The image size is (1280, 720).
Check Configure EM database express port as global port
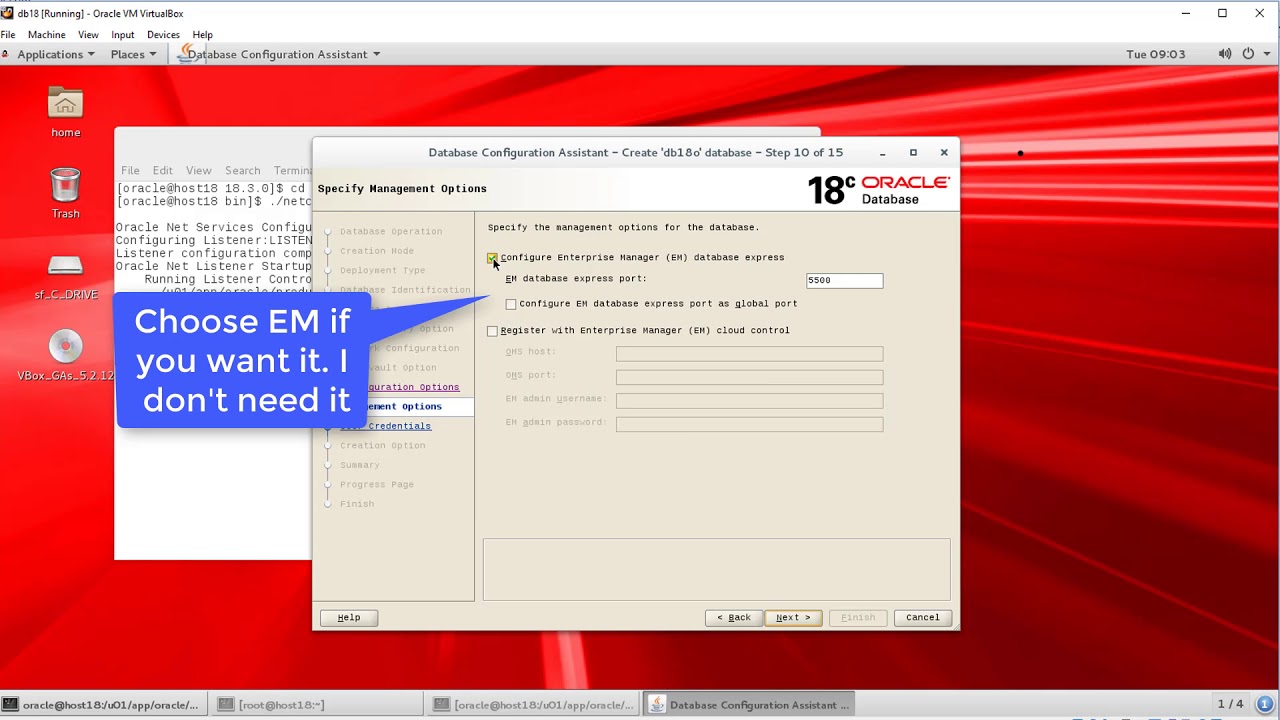click(x=511, y=304)
